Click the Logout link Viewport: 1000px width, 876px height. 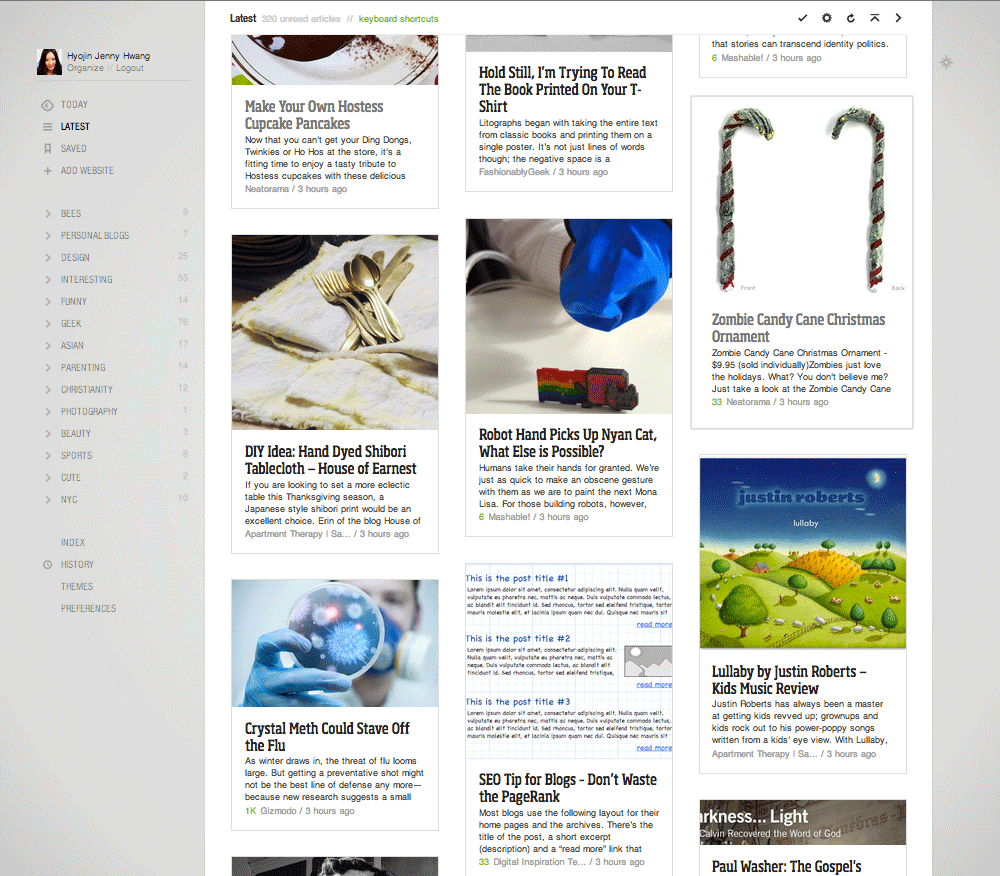coord(129,68)
